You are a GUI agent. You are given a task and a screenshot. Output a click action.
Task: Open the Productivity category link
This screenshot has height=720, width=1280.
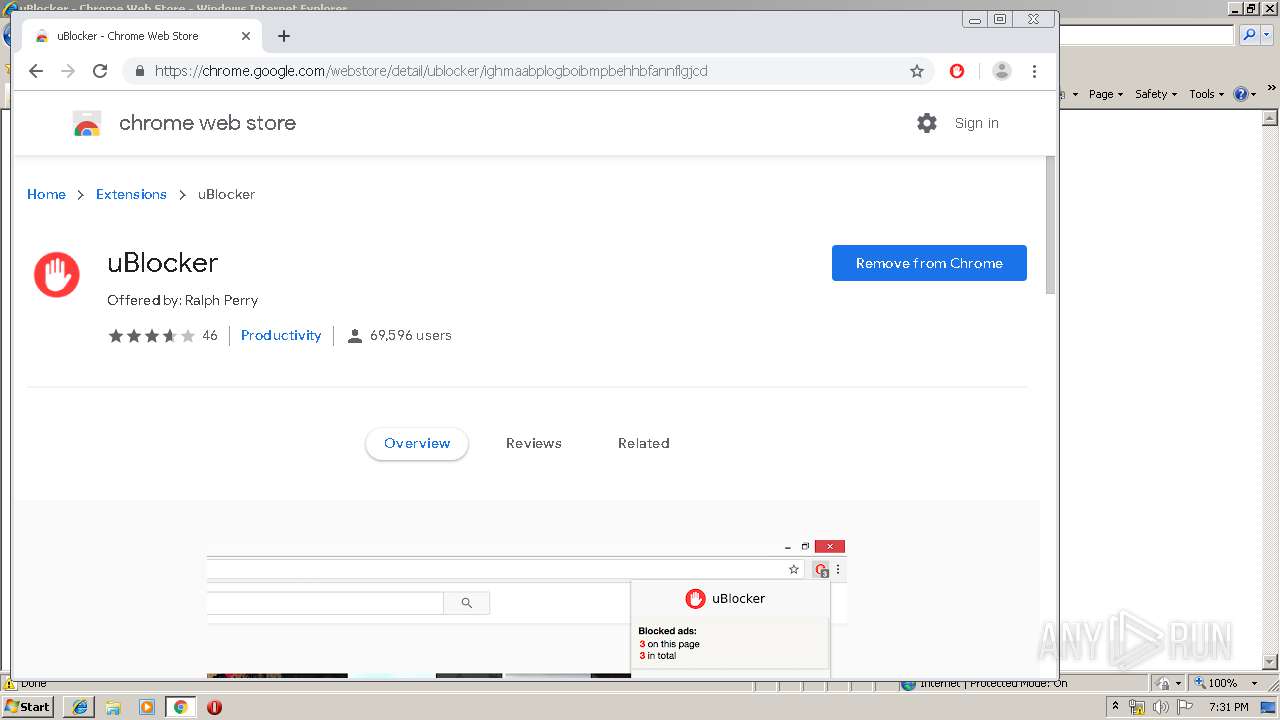pyautogui.click(x=281, y=335)
